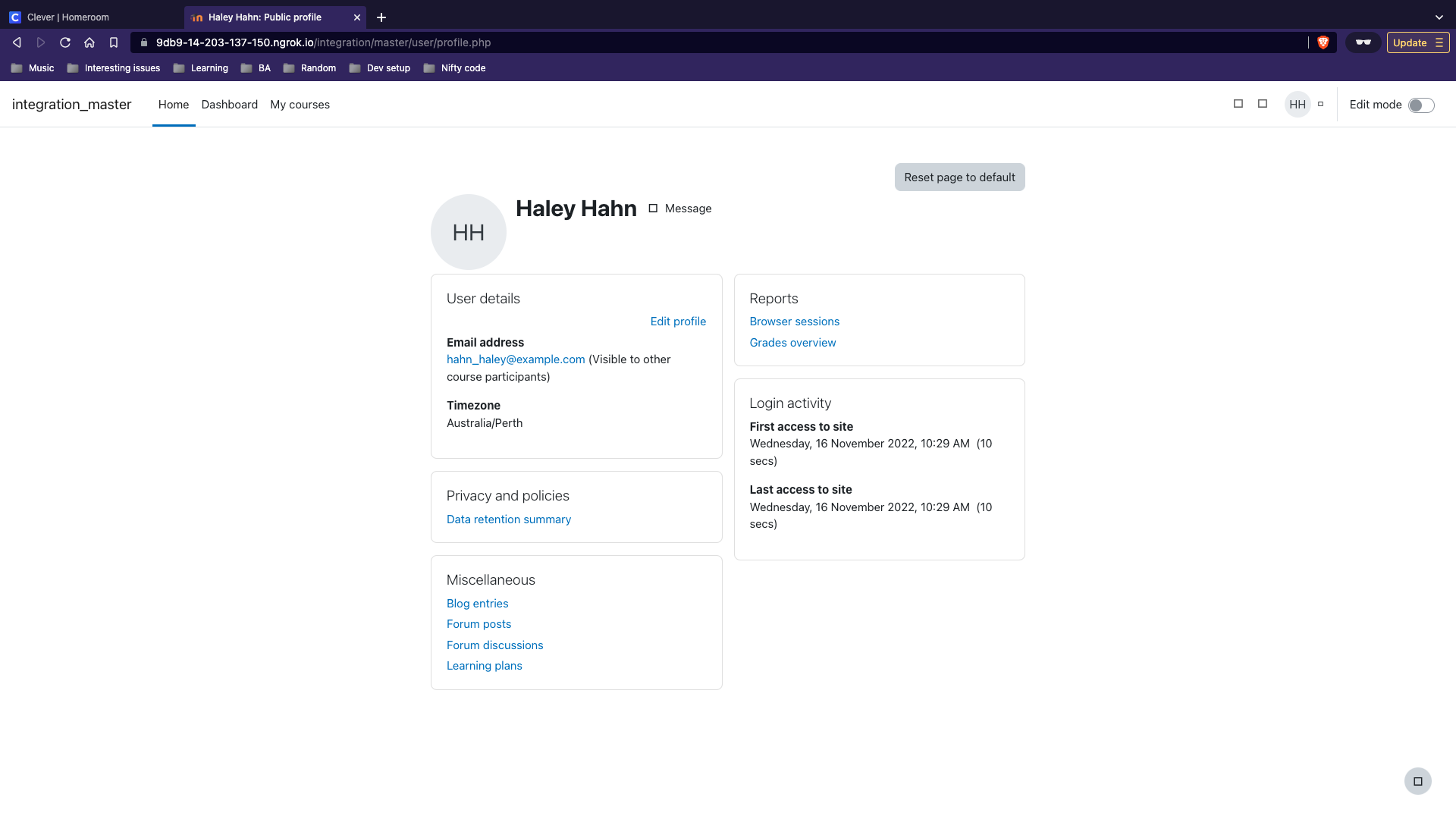Bookmark this page with the bookmark icon
This screenshot has width=1456, height=819.
[114, 42]
